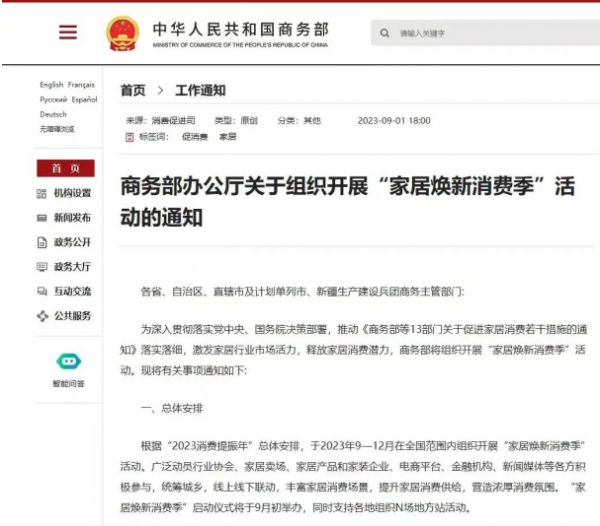Click the search magnifier icon

point(385,33)
